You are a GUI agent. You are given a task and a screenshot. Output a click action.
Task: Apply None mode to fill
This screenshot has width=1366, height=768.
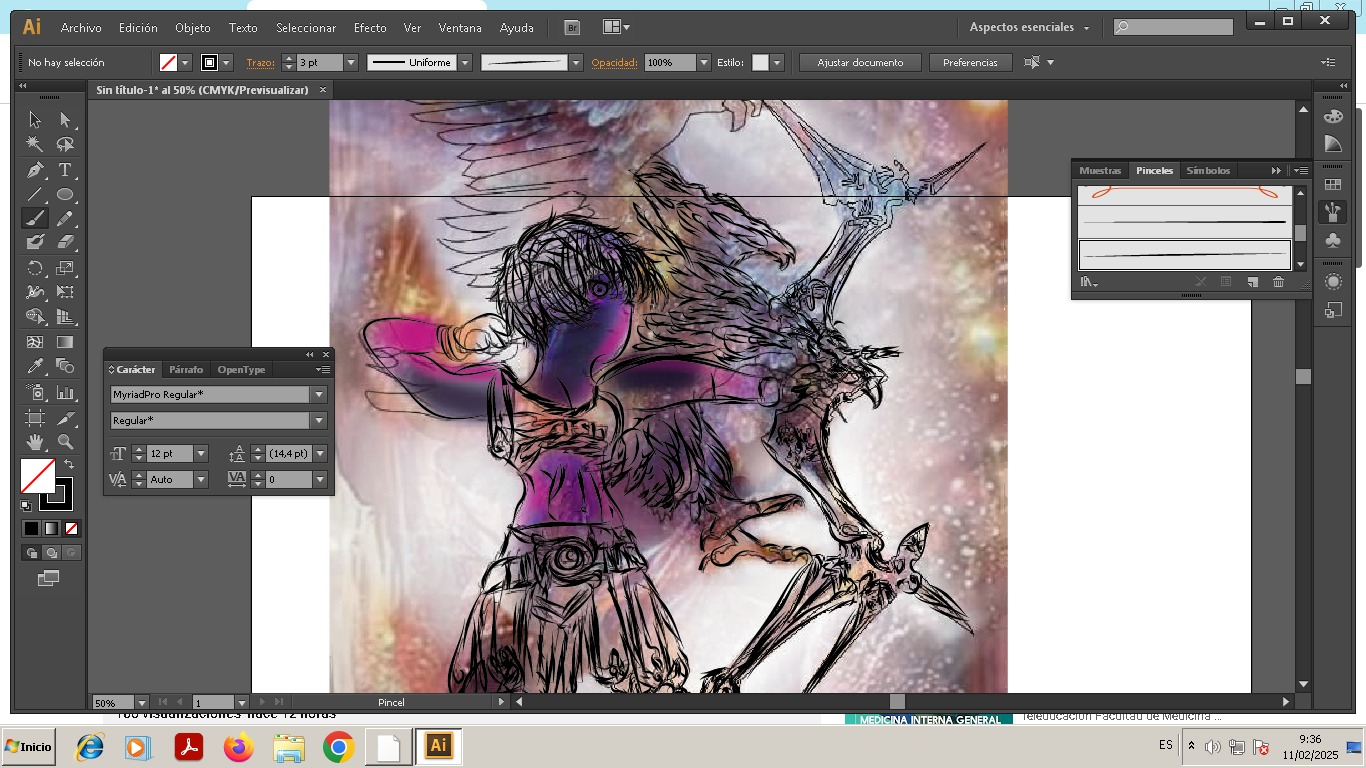tap(71, 528)
